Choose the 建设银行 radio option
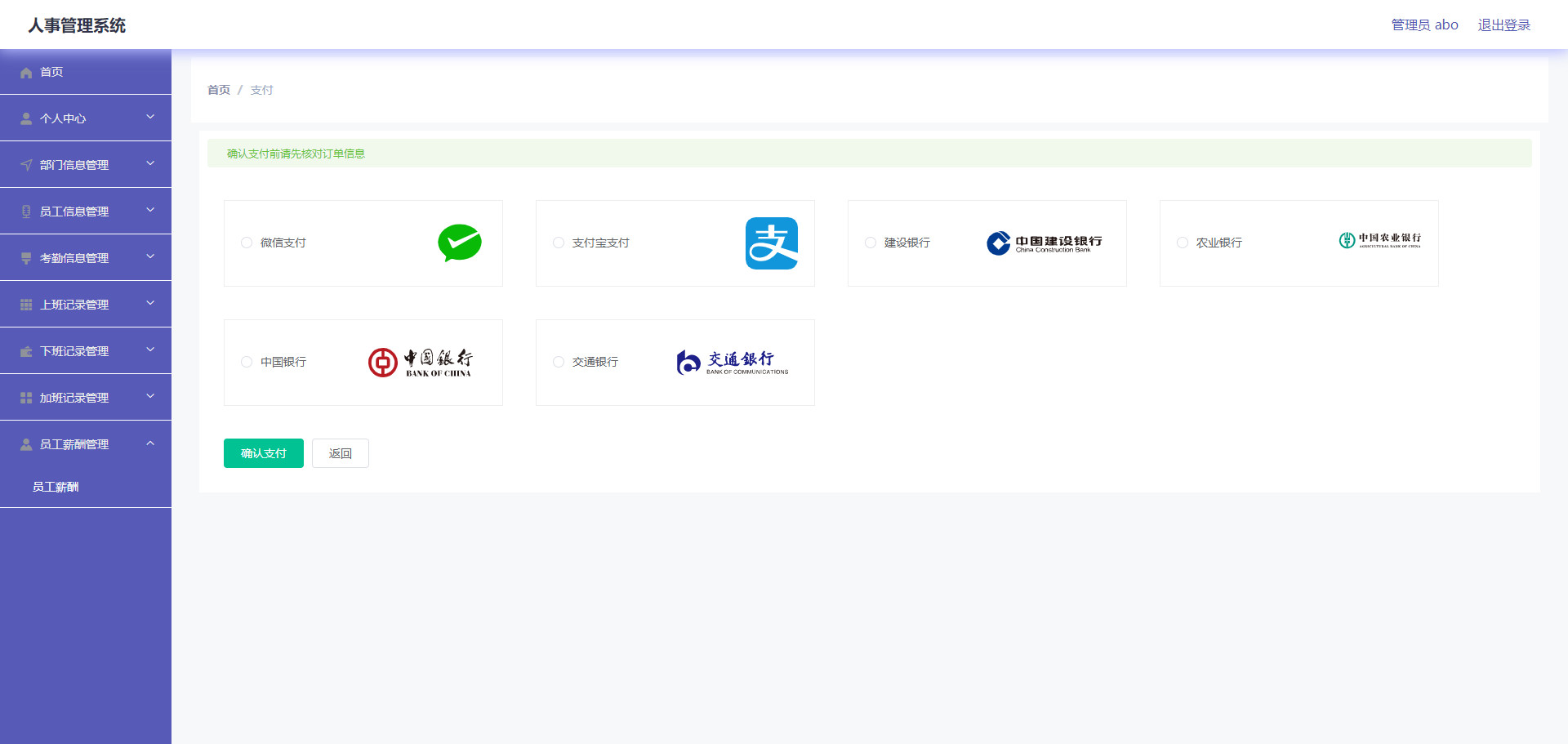This screenshot has height=744, width=1568. (871, 243)
